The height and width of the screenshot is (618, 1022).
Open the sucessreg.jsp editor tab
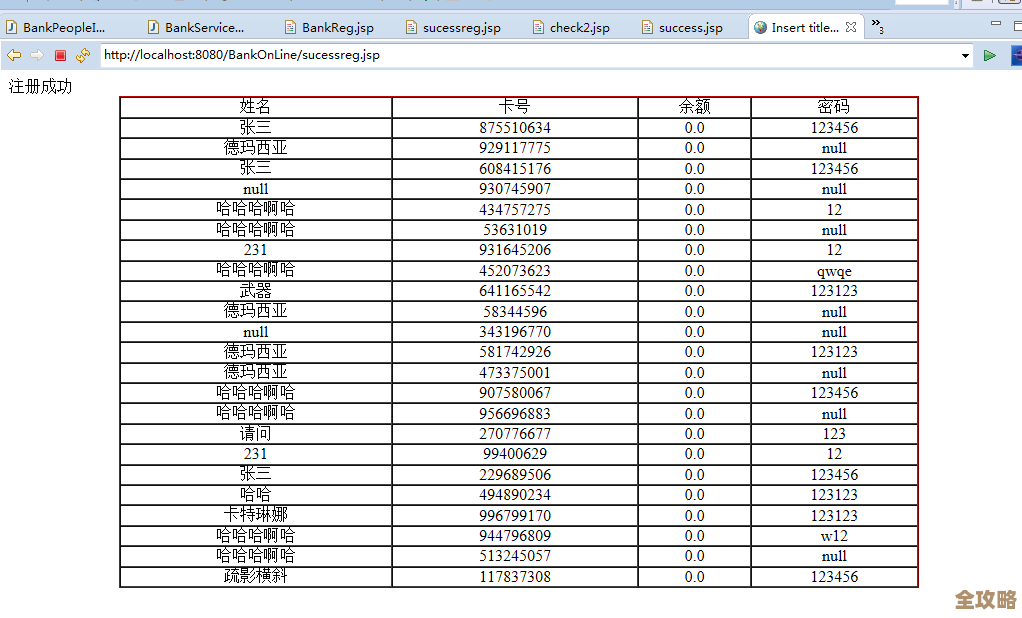[x=451, y=28]
